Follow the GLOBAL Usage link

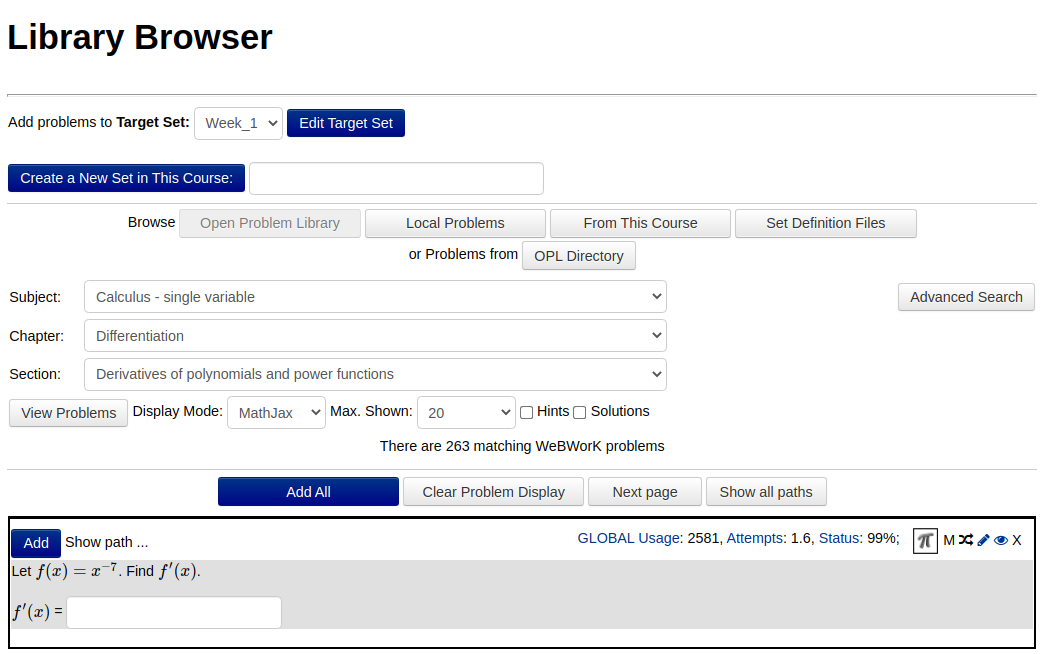click(628, 538)
